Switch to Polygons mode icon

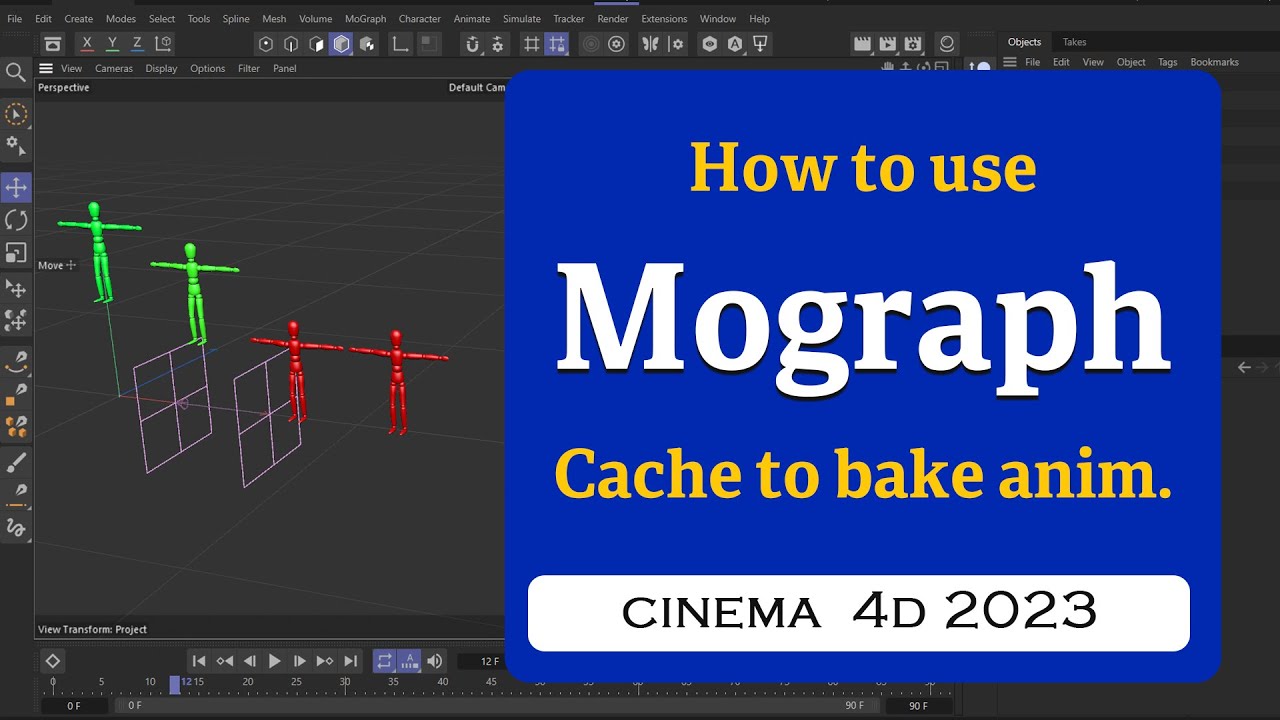click(x=316, y=44)
